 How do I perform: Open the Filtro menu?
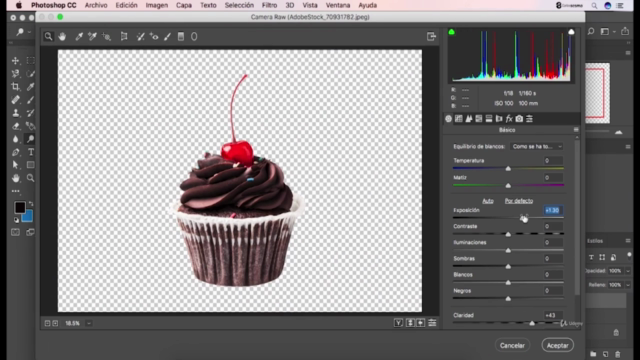point(269,5)
